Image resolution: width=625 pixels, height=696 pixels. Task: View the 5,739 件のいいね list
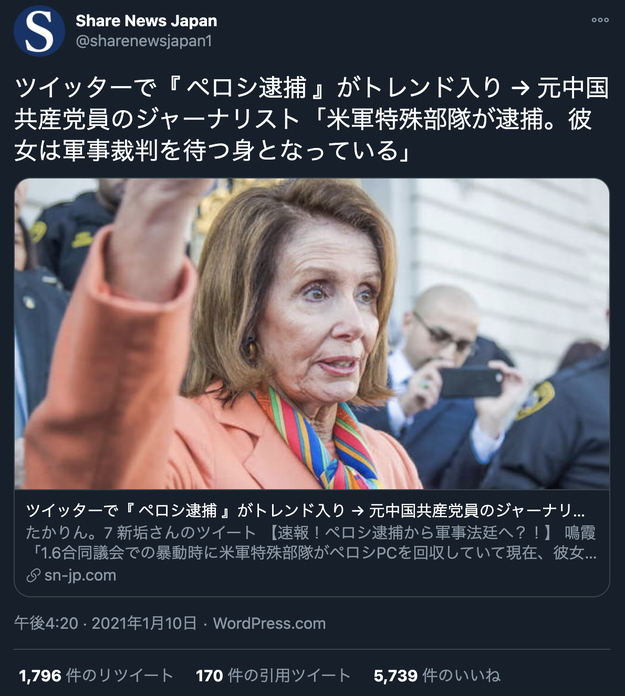tap(437, 676)
